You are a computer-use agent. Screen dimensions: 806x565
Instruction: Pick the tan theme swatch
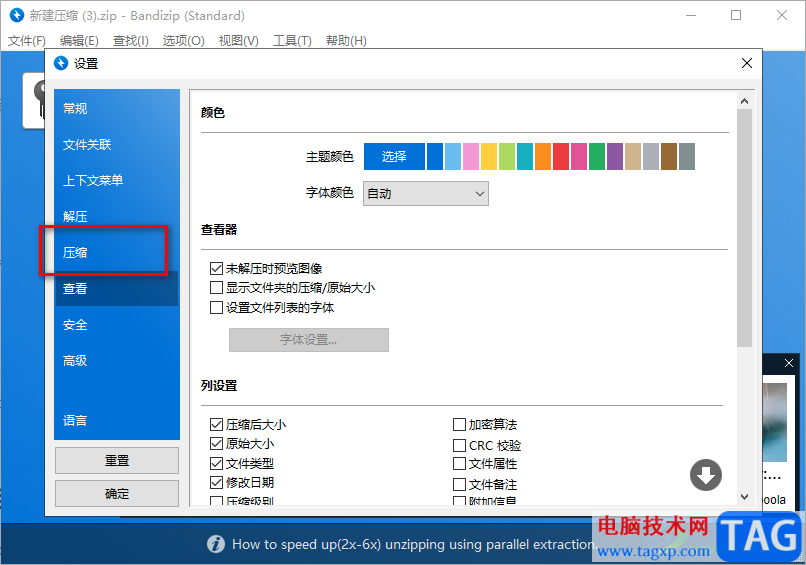click(633, 156)
